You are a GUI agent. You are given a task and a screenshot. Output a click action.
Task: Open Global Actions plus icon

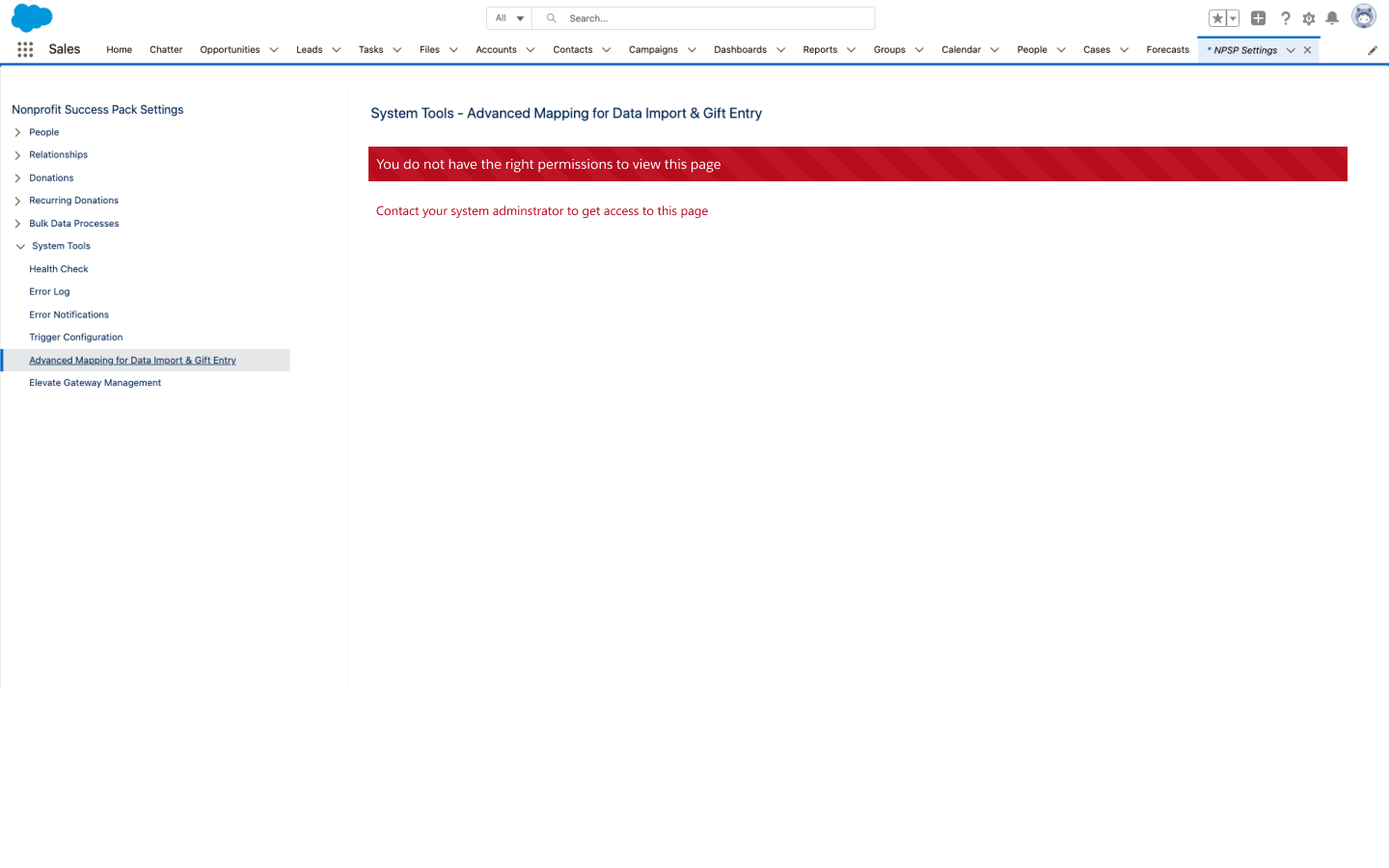click(x=1258, y=17)
